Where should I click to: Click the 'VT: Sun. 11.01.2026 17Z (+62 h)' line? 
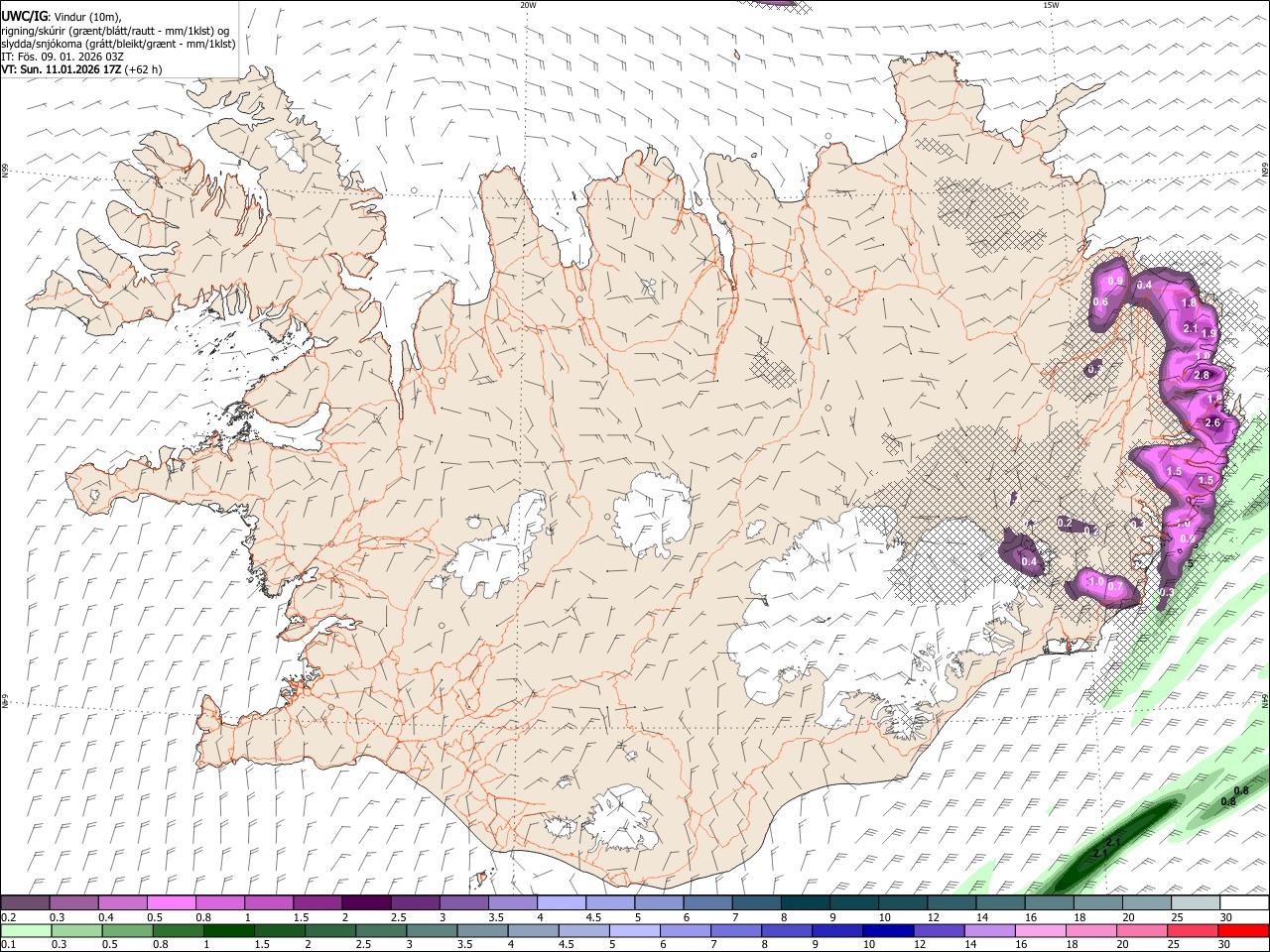(x=81, y=69)
